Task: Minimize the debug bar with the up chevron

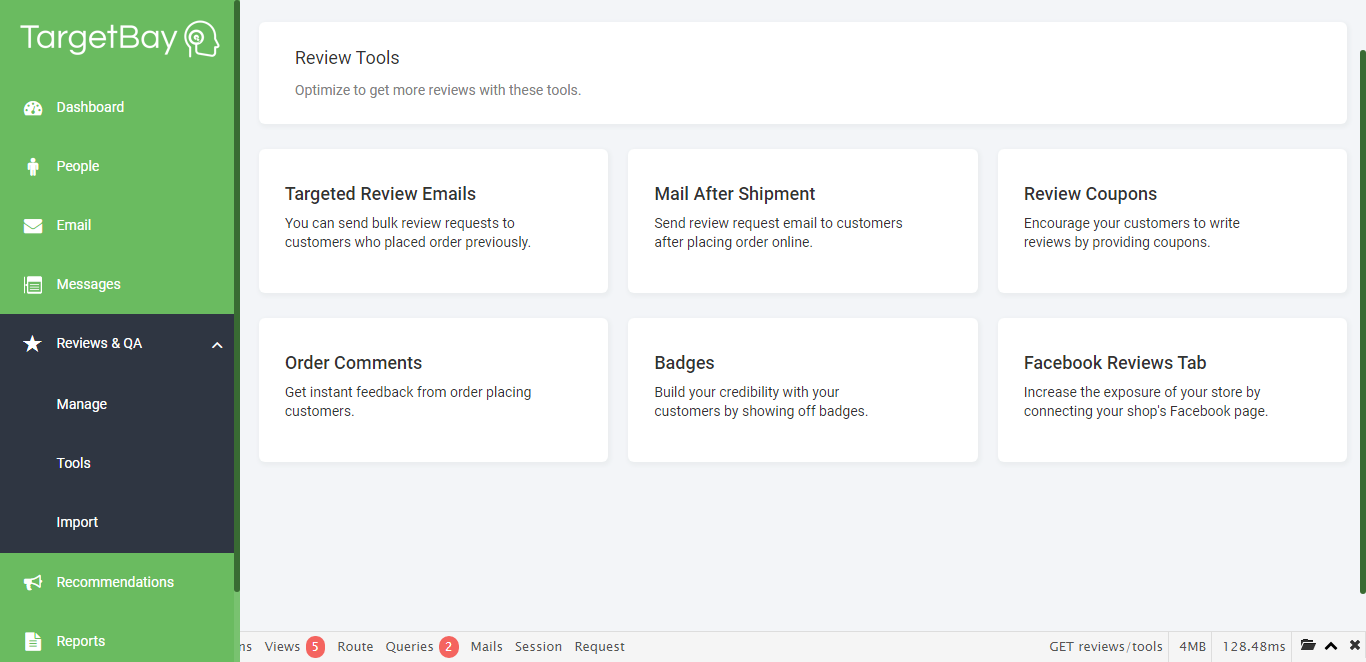Action: click(1330, 646)
